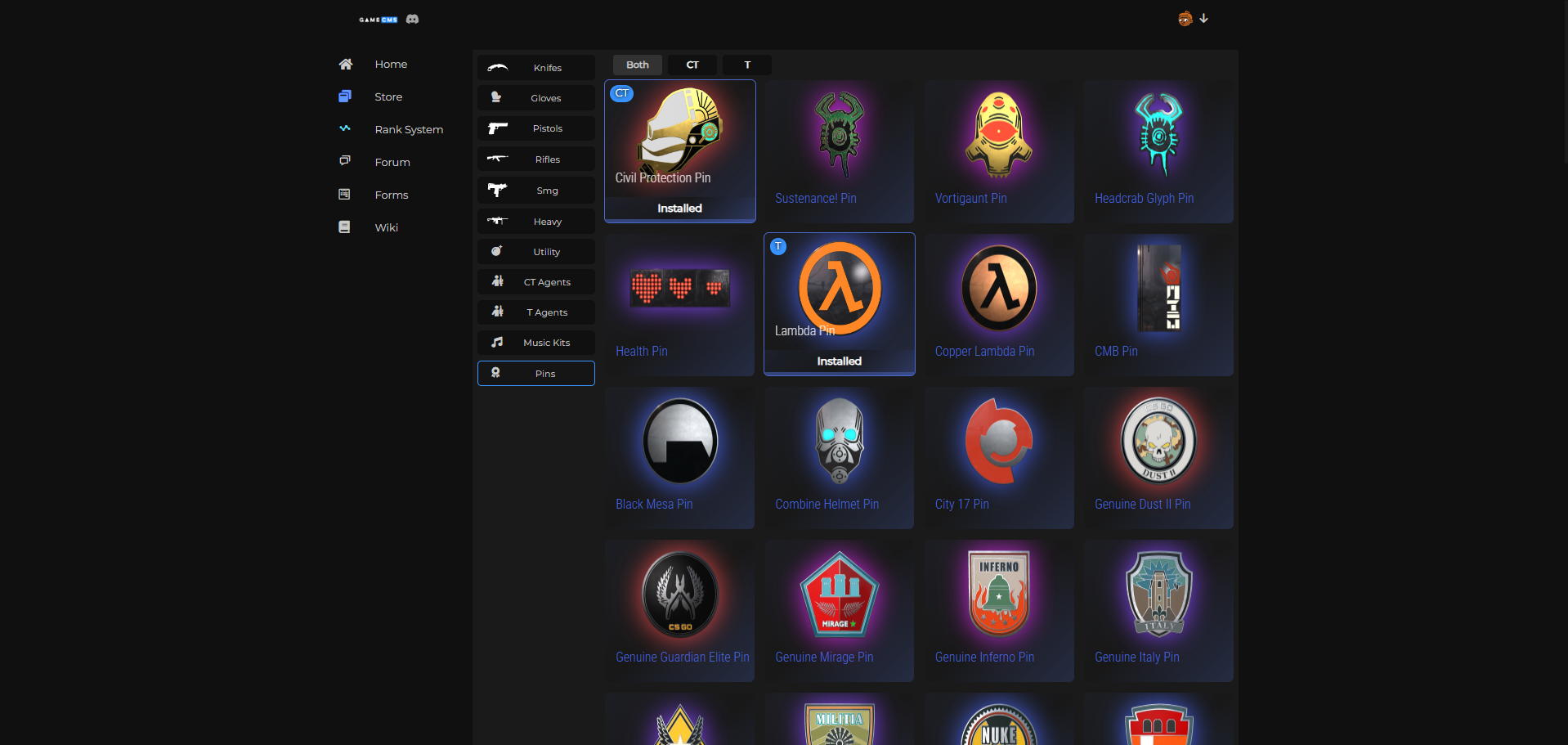The image size is (1568, 745).
Task: Click the T Agents people icon
Action: [497, 312]
